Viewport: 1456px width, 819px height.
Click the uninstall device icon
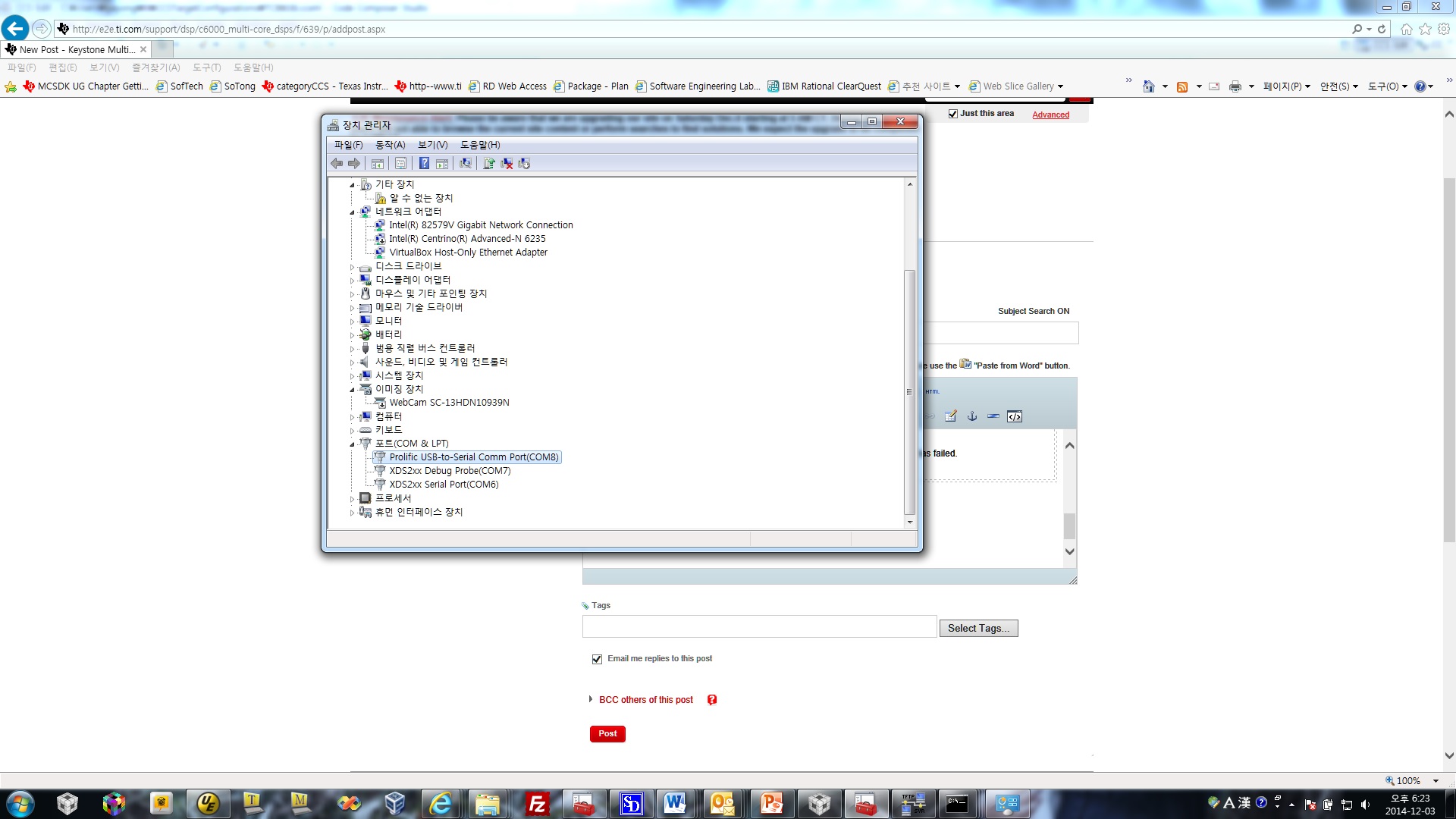pos(507,163)
